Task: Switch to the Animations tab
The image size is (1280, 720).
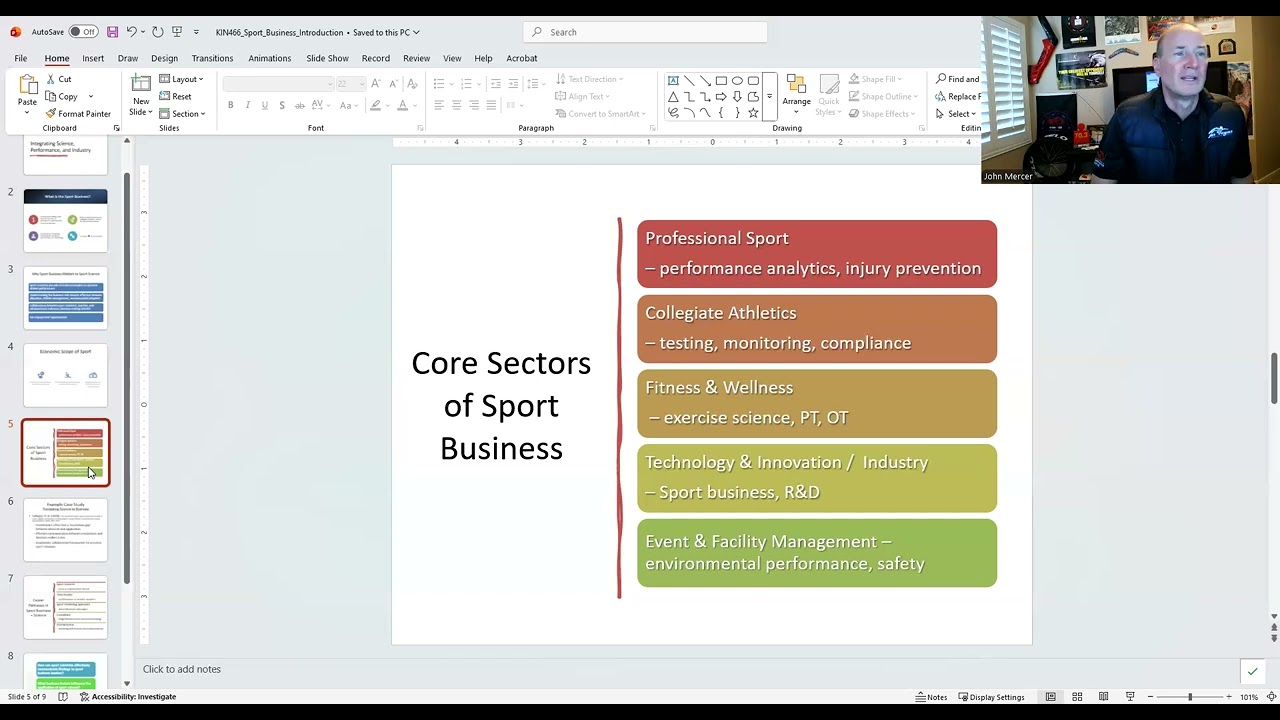Action: pos(270,58)
